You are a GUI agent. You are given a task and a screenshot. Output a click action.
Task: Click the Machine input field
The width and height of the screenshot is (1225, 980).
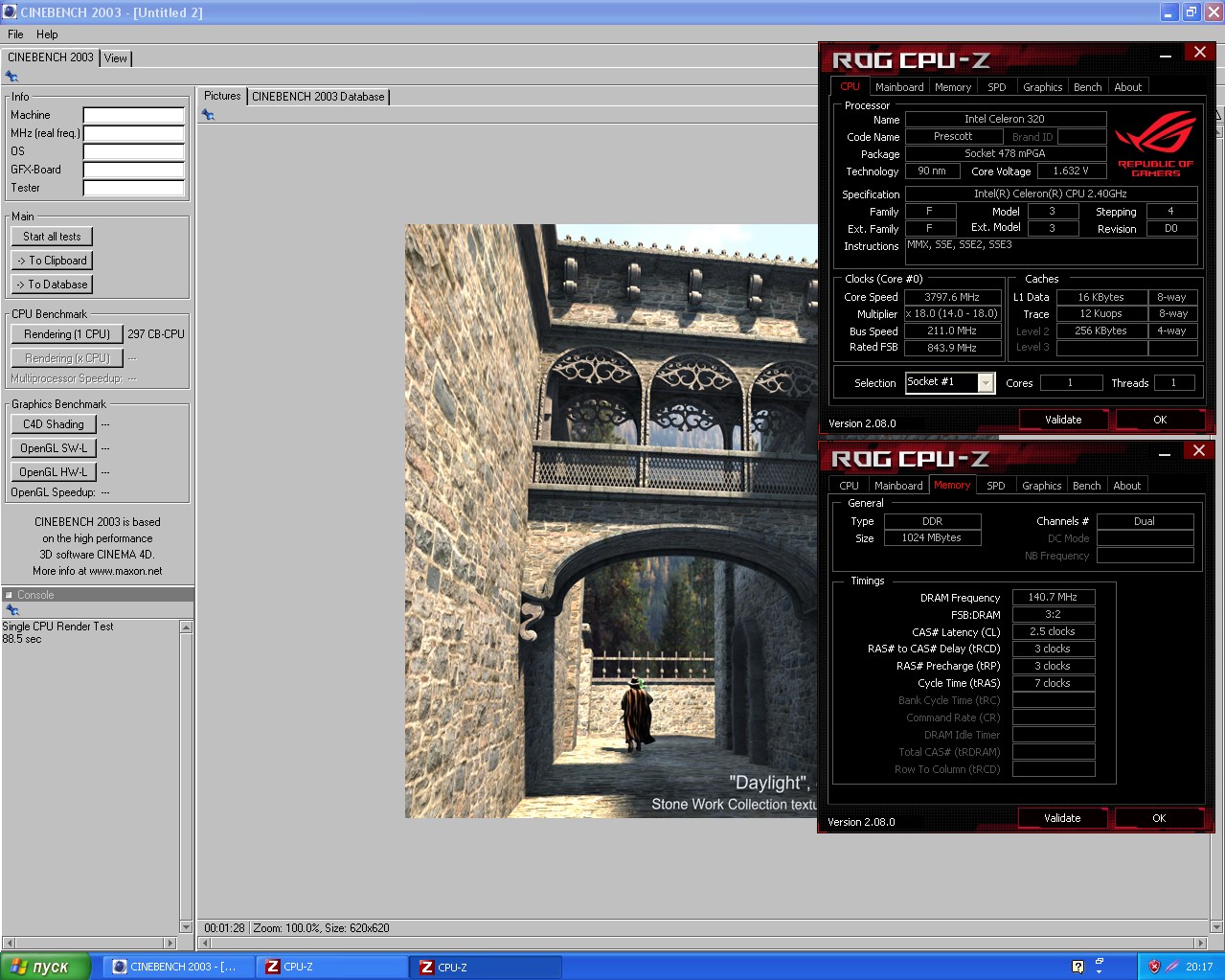tap(133, 115)
